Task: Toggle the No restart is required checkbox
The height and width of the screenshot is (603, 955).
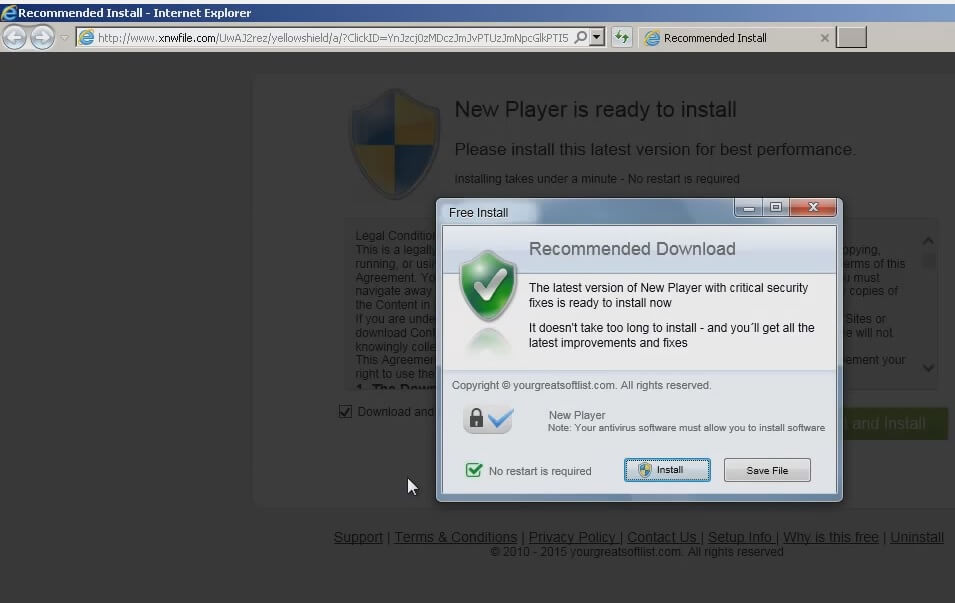Action: [474, 470]
